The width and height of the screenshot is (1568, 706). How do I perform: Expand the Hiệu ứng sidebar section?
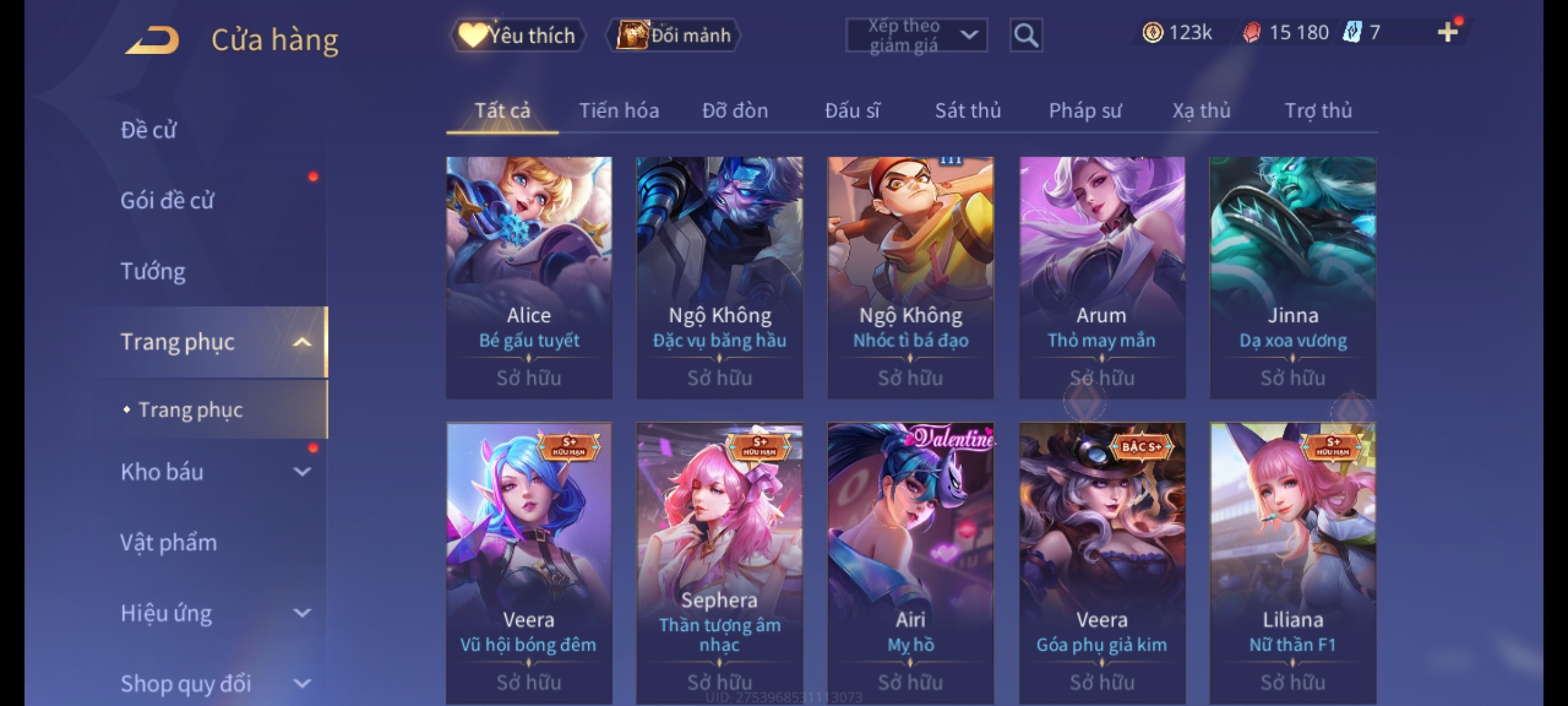tap(302, 613)
